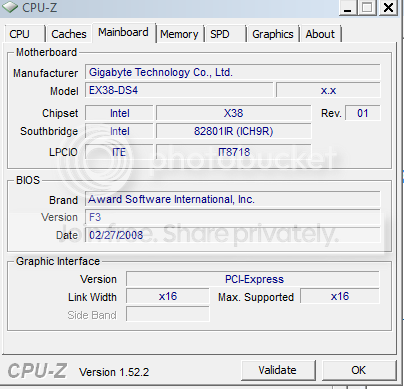Open the Caches tab
The image size is (404, 389).
click(x=69, y=34)
